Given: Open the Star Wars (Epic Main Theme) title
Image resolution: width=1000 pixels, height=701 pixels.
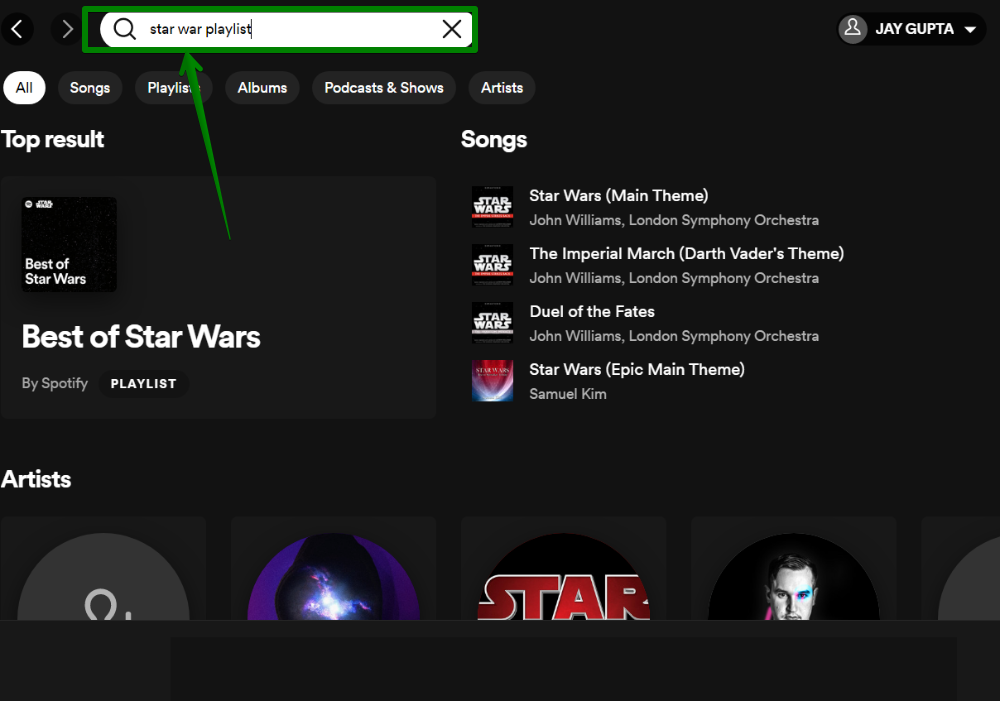Looking at the screenshot, I should (637, 369).
